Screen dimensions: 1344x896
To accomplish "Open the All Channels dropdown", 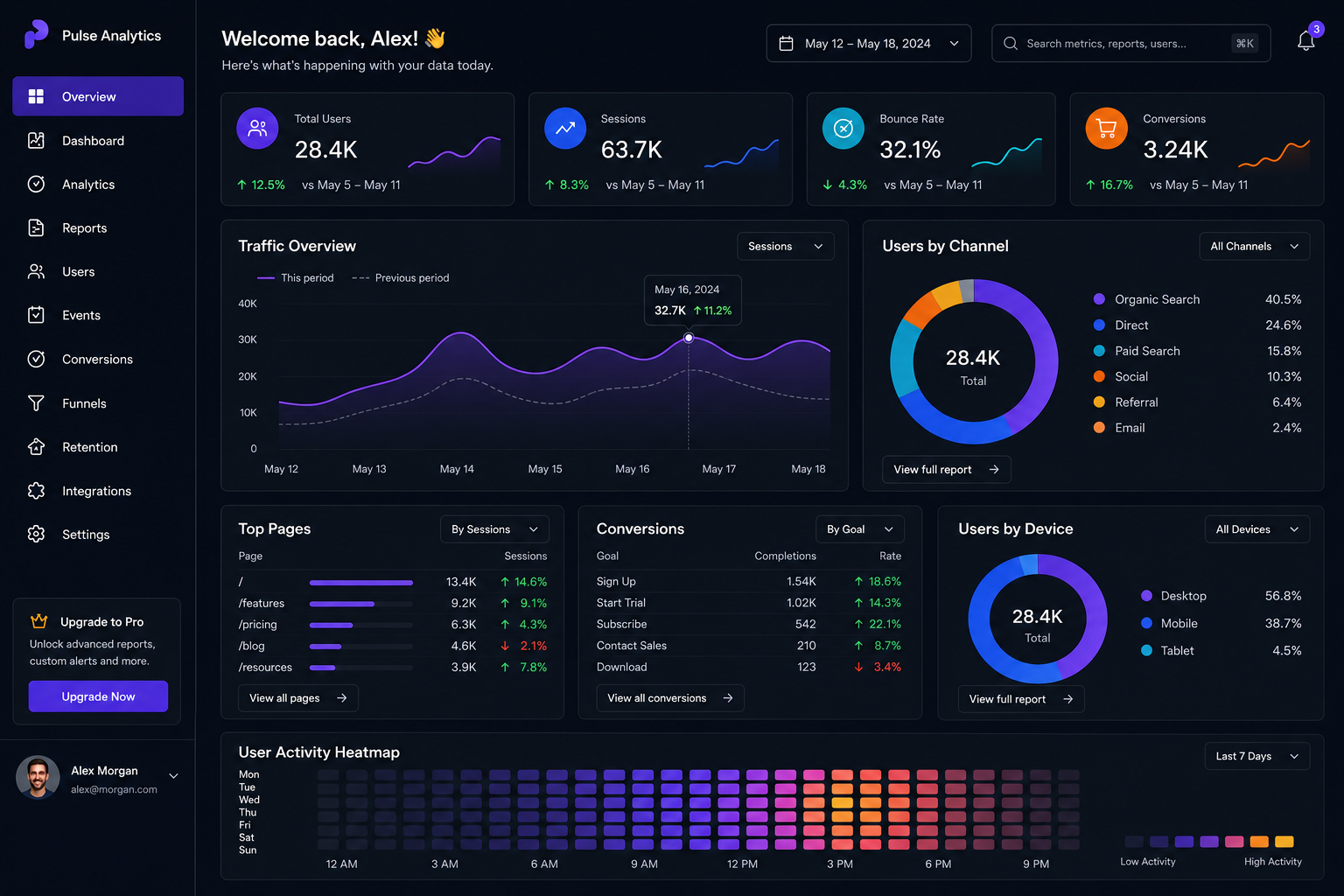I will 1254,247.
